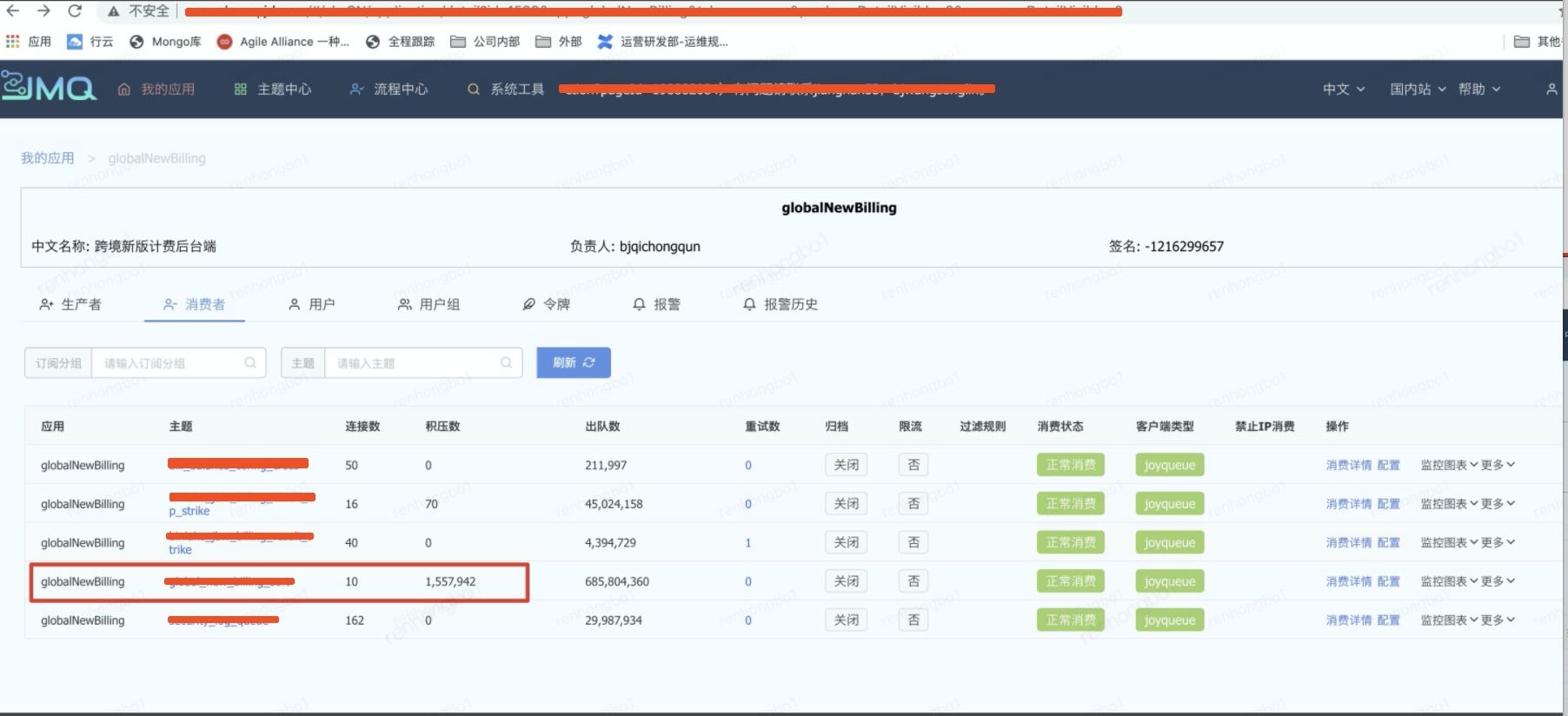Open the user profile icon in header
The width and height of the screenshot is (1568, 716).
pos(1551,89)
